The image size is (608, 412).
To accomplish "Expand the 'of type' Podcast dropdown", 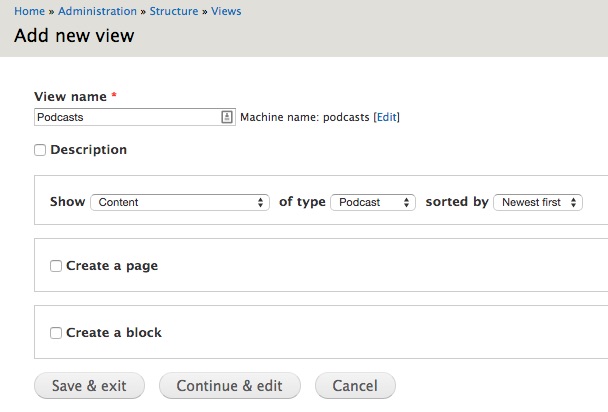I will click(372, 202).
